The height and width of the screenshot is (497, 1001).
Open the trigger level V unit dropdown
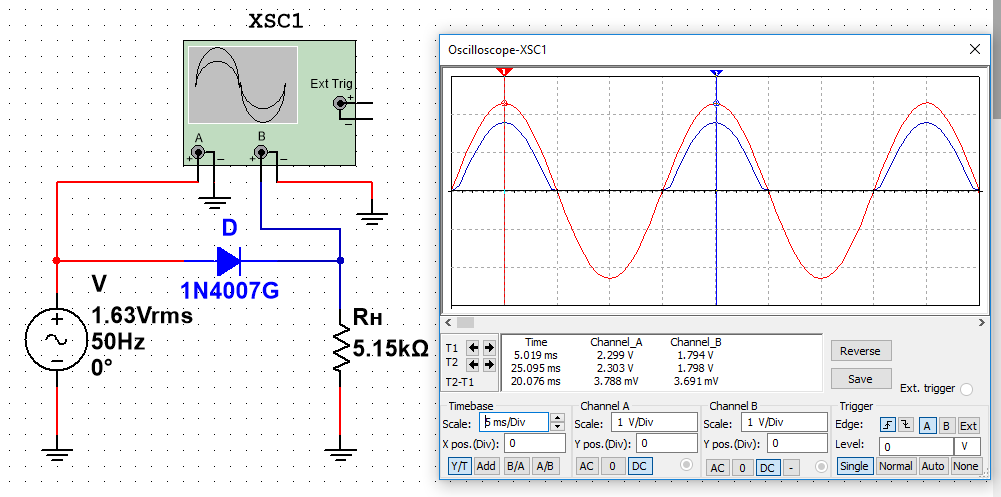pos(967,446)
